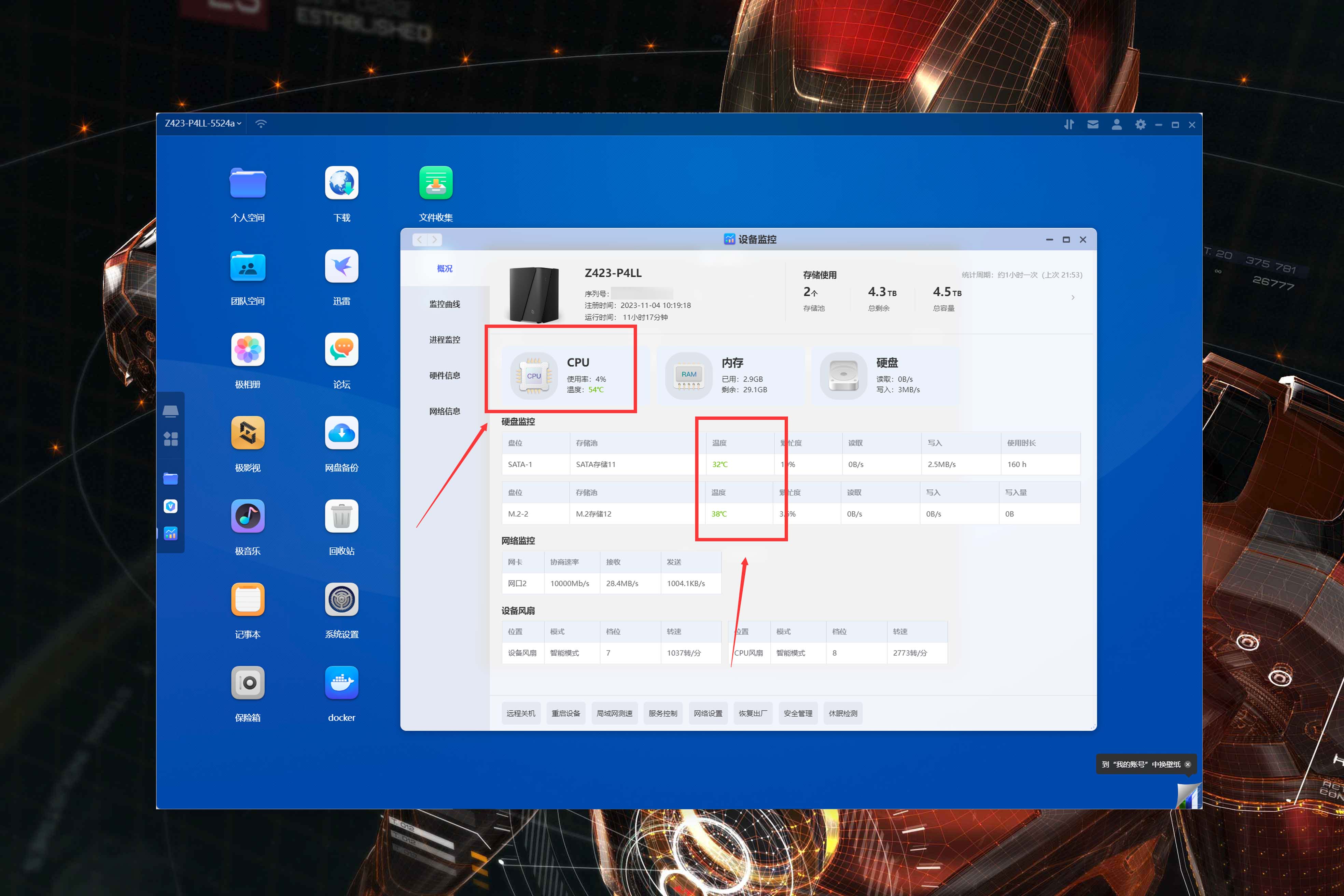Click the transfer arrows icon in title bar

tap(1068, 124)
